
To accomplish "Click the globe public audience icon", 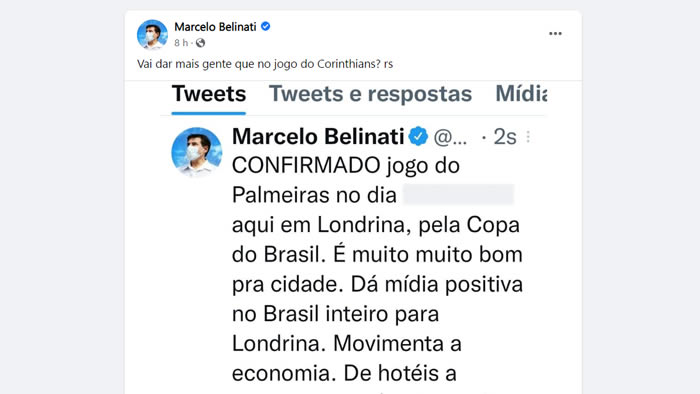I will click(200, 43).
